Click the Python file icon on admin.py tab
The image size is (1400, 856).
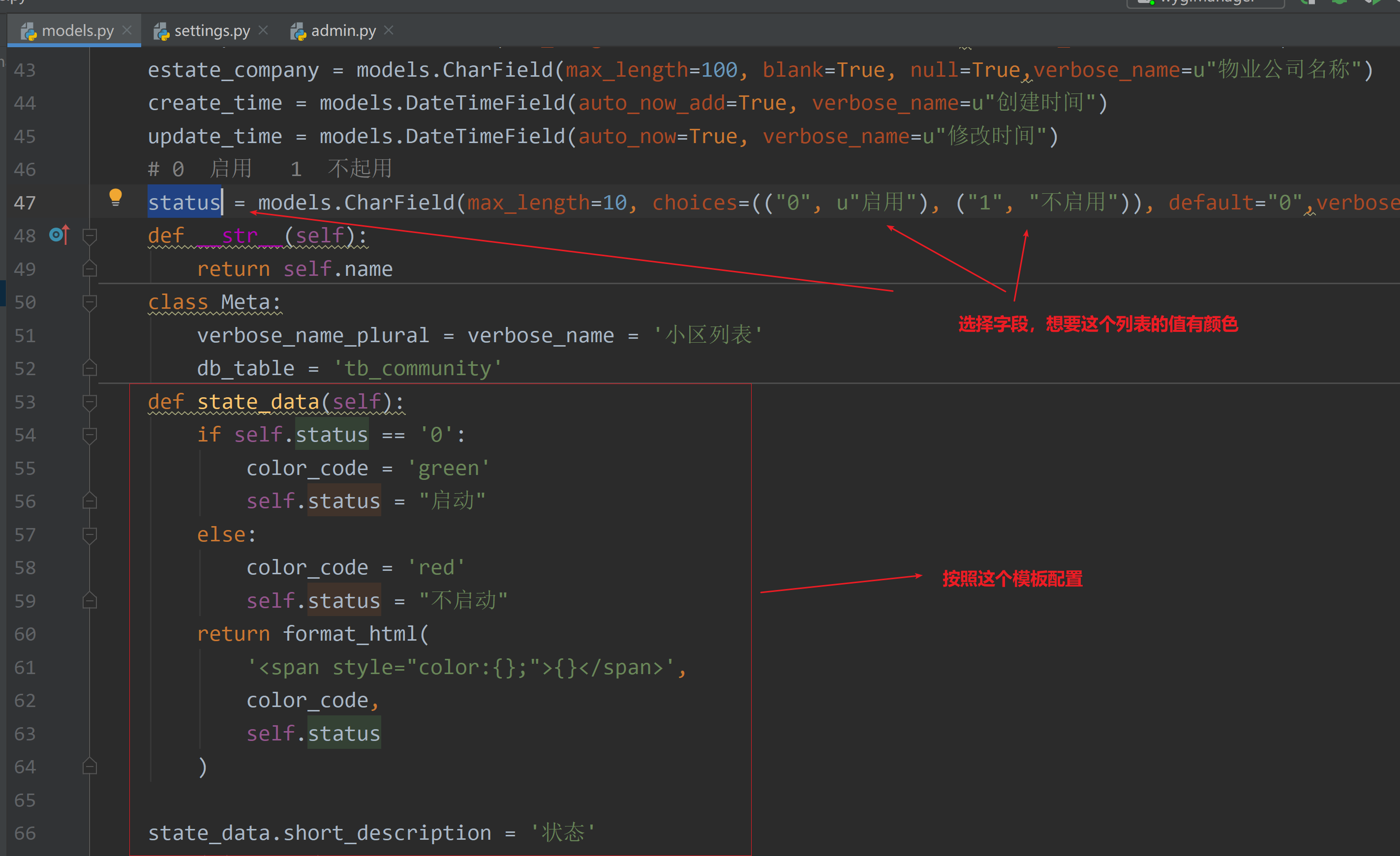[x=298, y=31]
